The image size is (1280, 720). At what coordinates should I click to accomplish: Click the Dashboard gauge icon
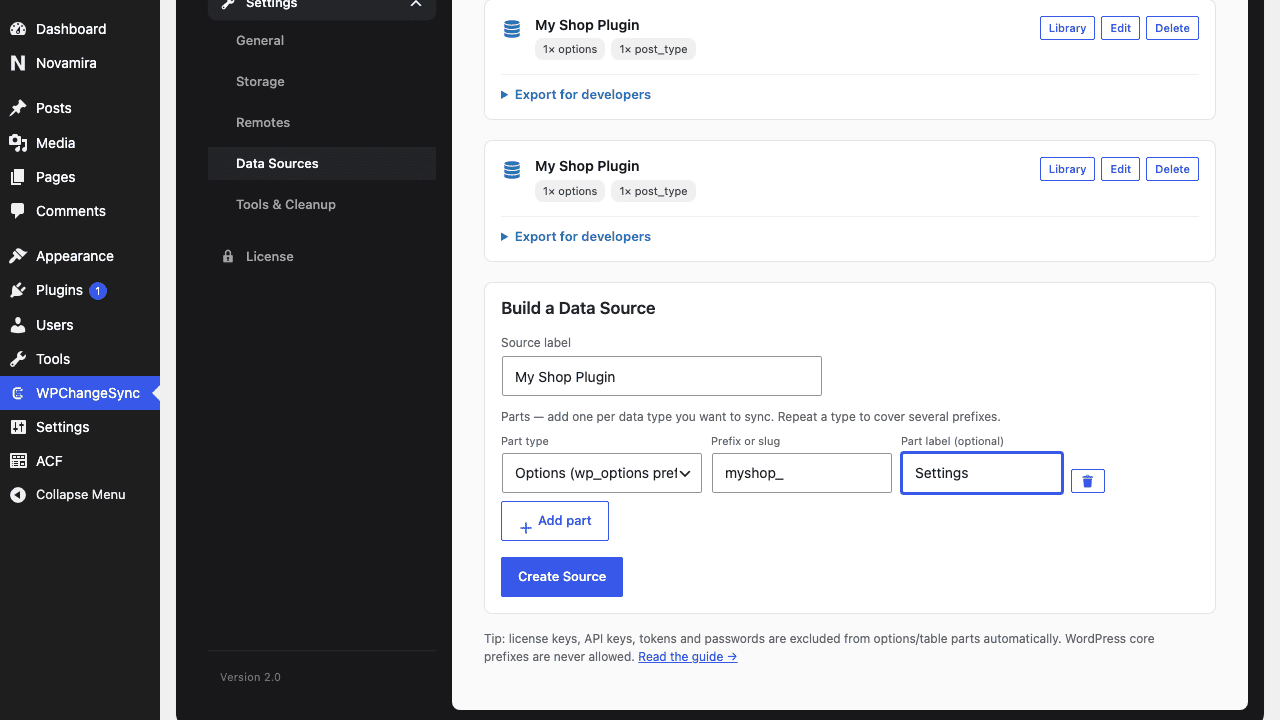click(18, 29)
